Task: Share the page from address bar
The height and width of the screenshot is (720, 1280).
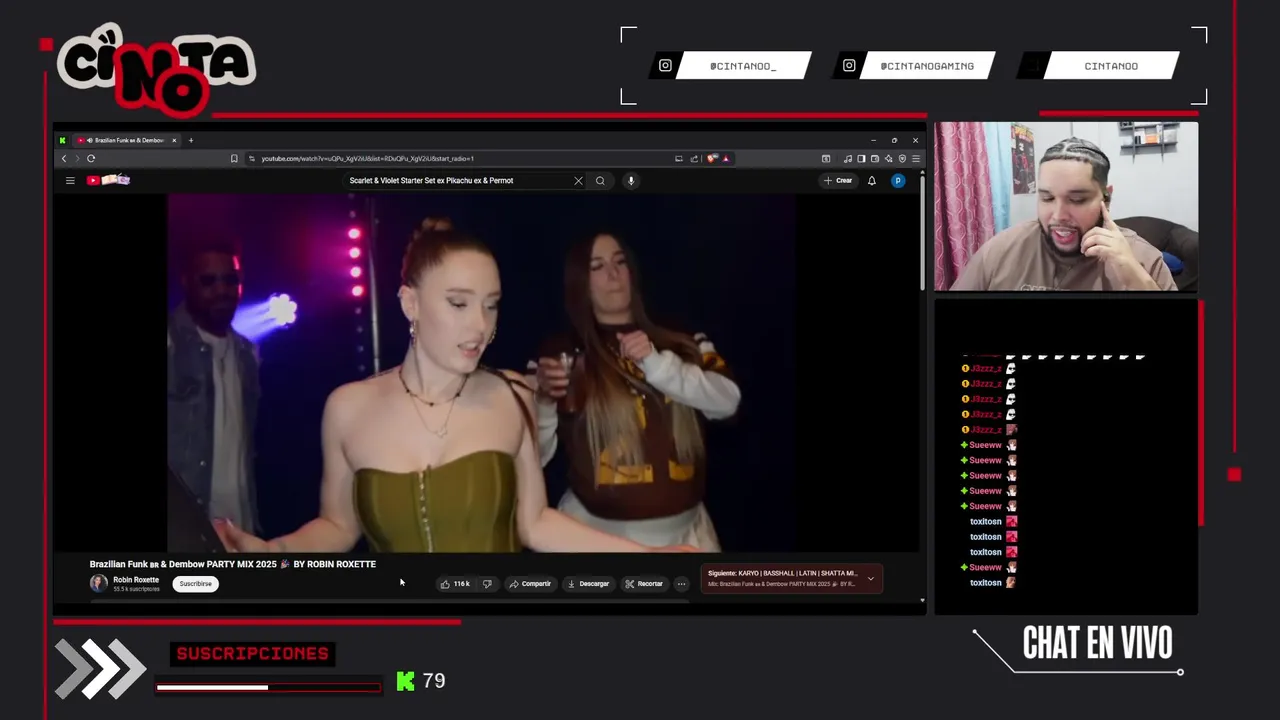Action: tap(694, 158)
